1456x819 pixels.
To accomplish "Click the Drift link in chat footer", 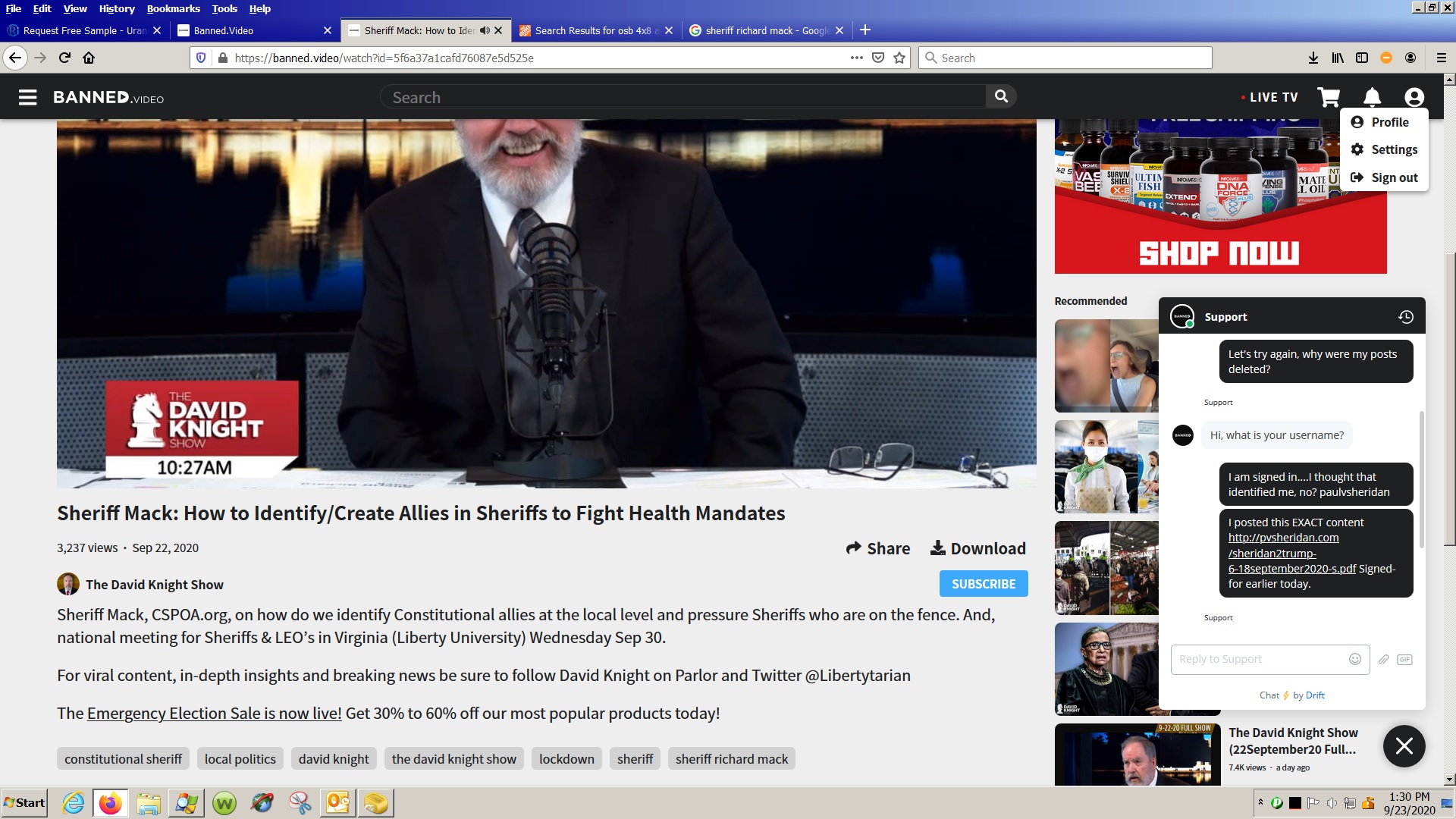I will [1315, 695].
